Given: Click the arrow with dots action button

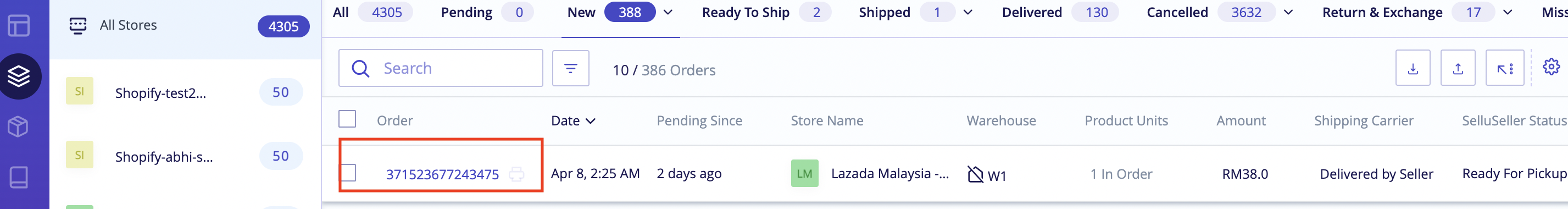Looking at the screenshot, I should [x=1505, y=68].
